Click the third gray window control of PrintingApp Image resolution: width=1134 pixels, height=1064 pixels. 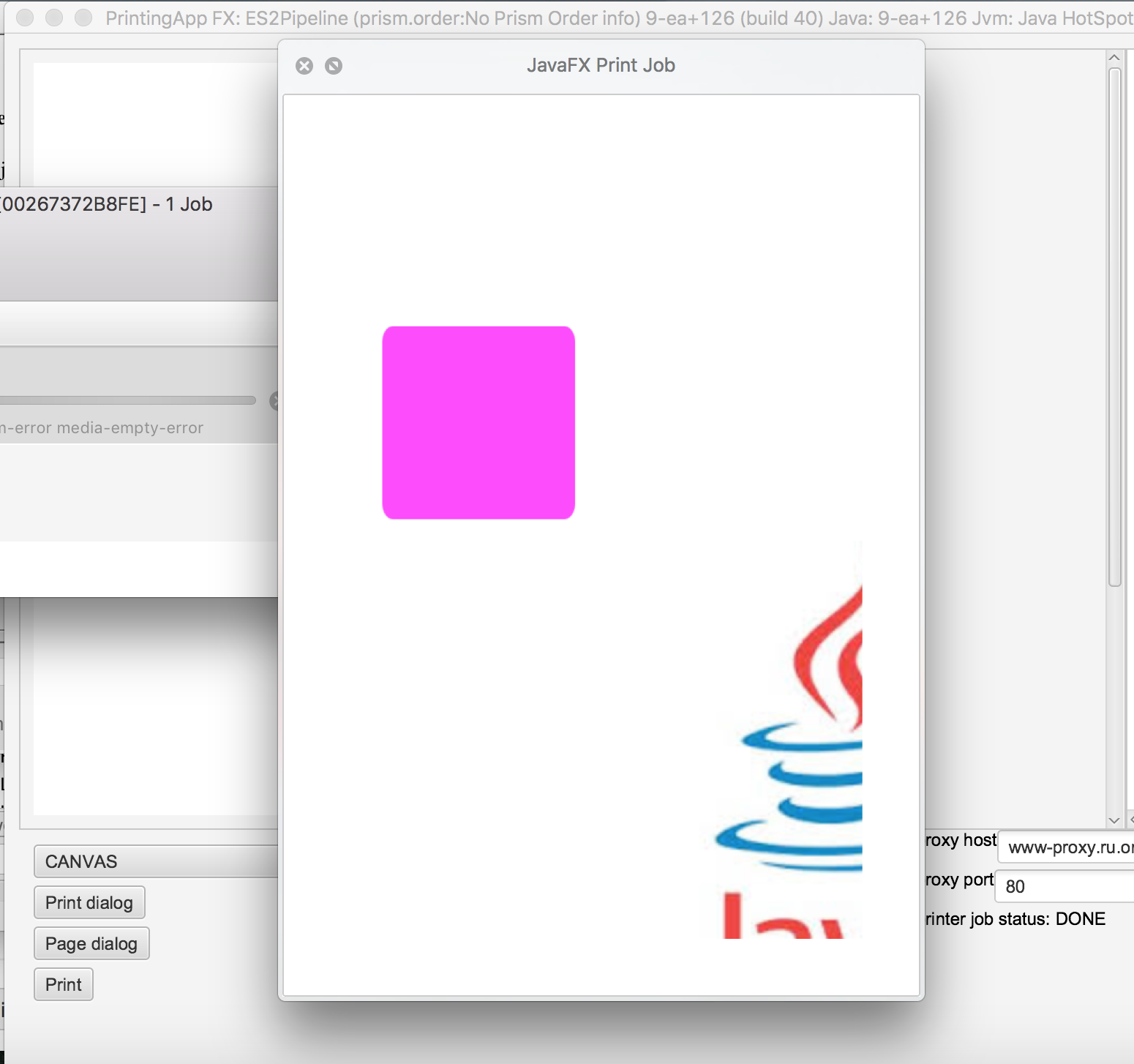coord(83,18)
